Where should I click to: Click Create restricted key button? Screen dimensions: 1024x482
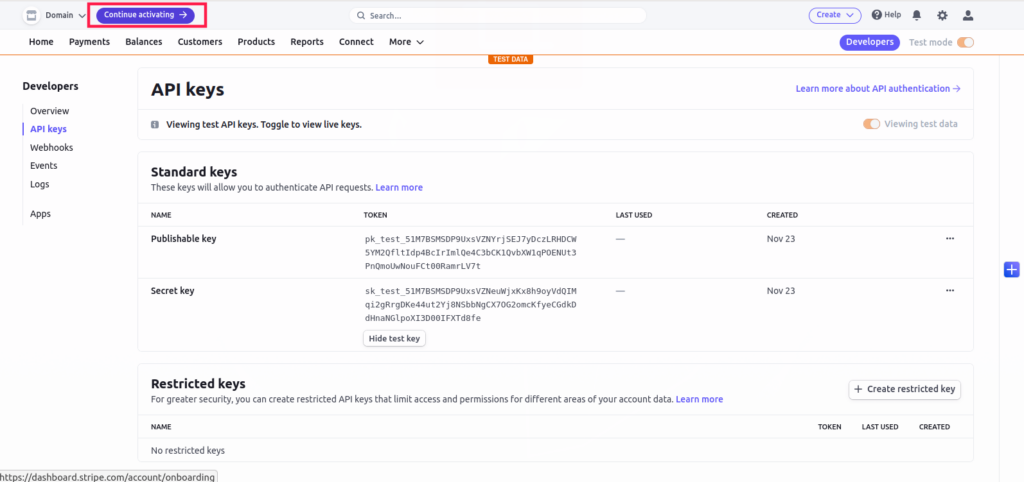click(x=904, y=389)
